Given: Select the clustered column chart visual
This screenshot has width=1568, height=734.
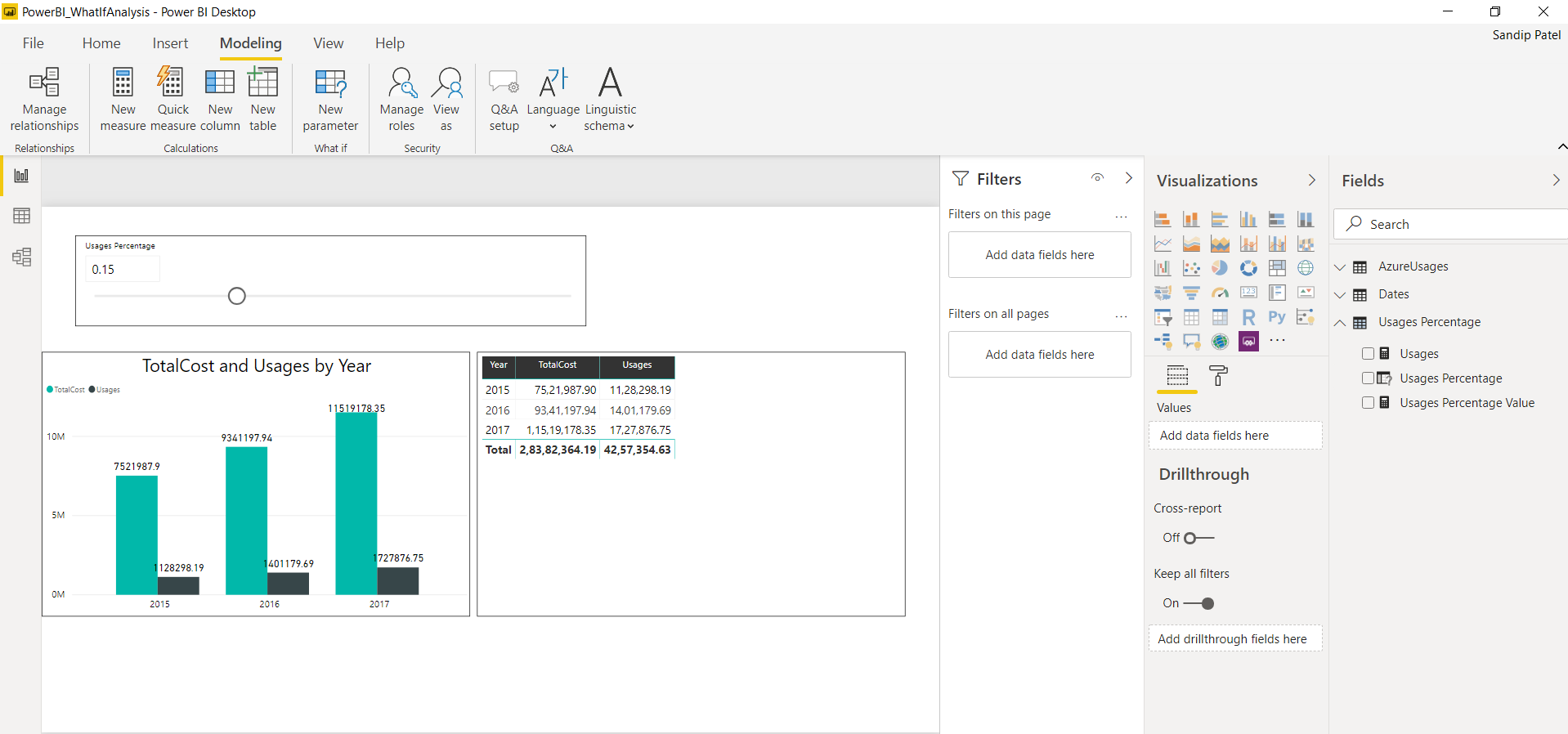Looking at the screenshot, I should pos(1248,219).
